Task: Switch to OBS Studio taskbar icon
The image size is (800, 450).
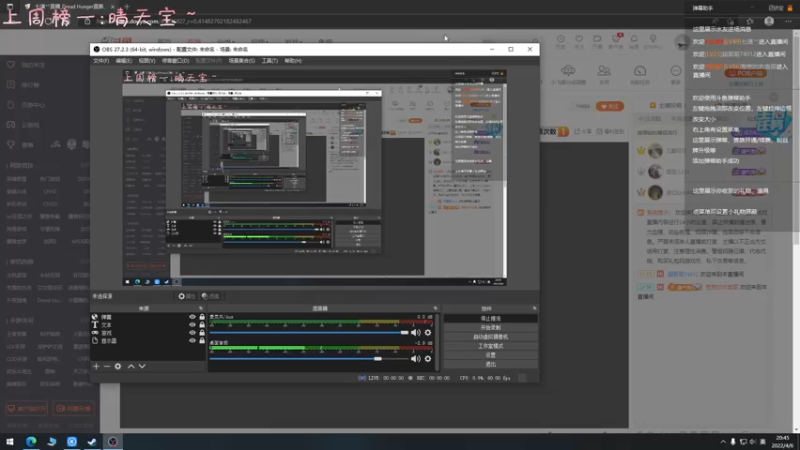Action: click(113, 441)
